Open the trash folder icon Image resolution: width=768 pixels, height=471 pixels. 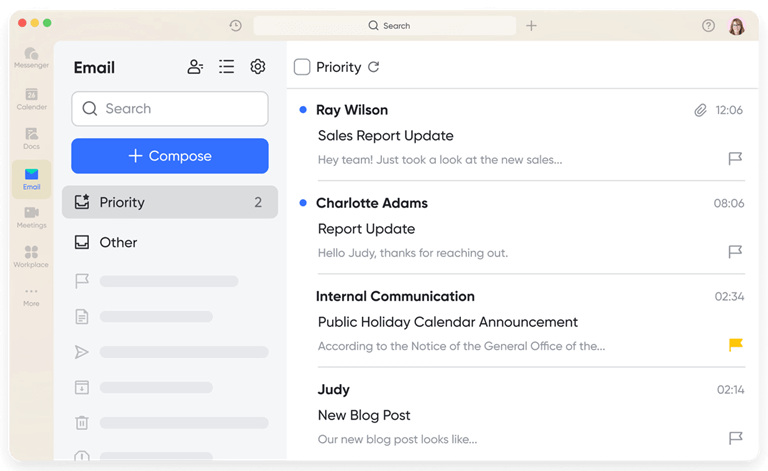point(82,423)
